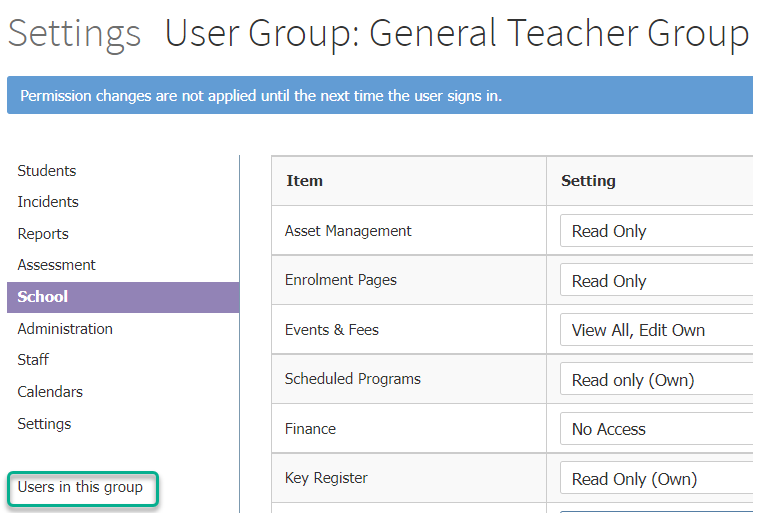Change the Events & Fees permission dropdown
The height and width of the screenshot is (513, 757).
pyautogui.click(x=657, y=330)
